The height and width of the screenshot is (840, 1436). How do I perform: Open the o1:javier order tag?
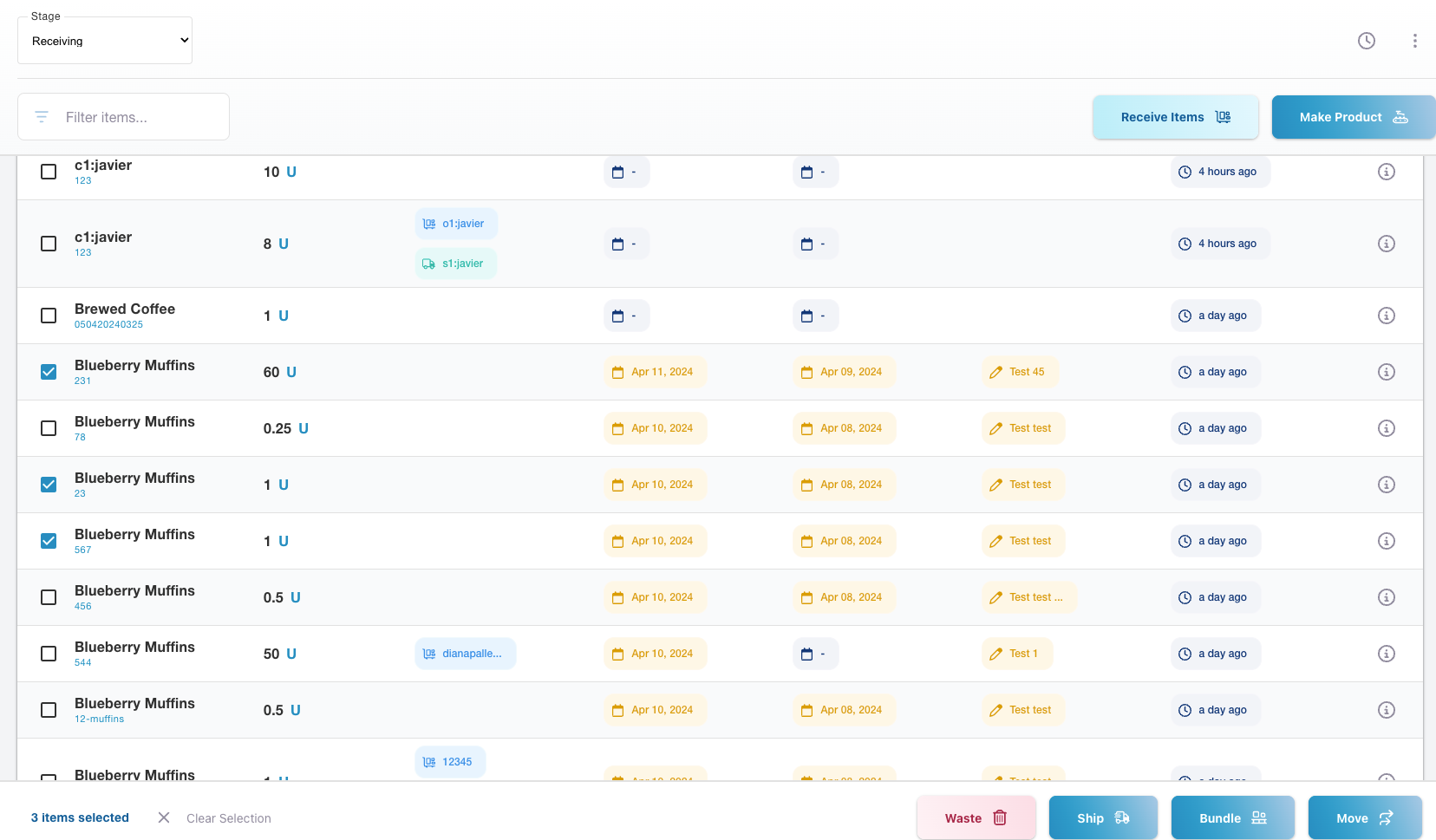tap(455, 224)
